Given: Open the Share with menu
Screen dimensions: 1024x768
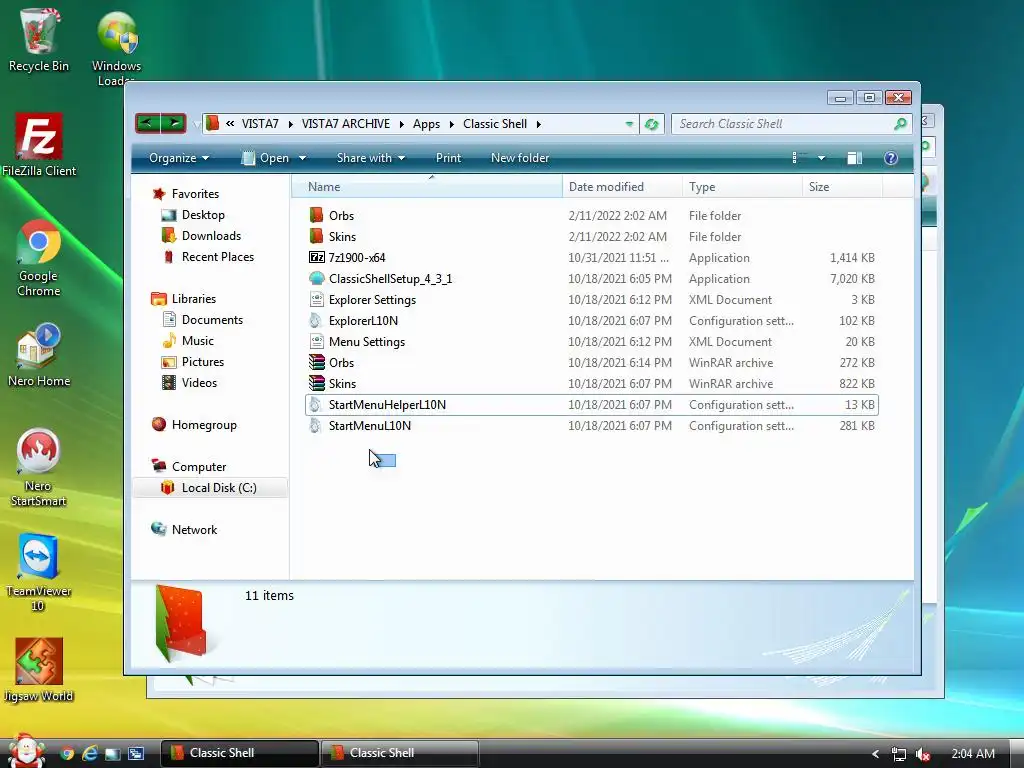Looking at the screenshot, I should [x=370, y=158].
